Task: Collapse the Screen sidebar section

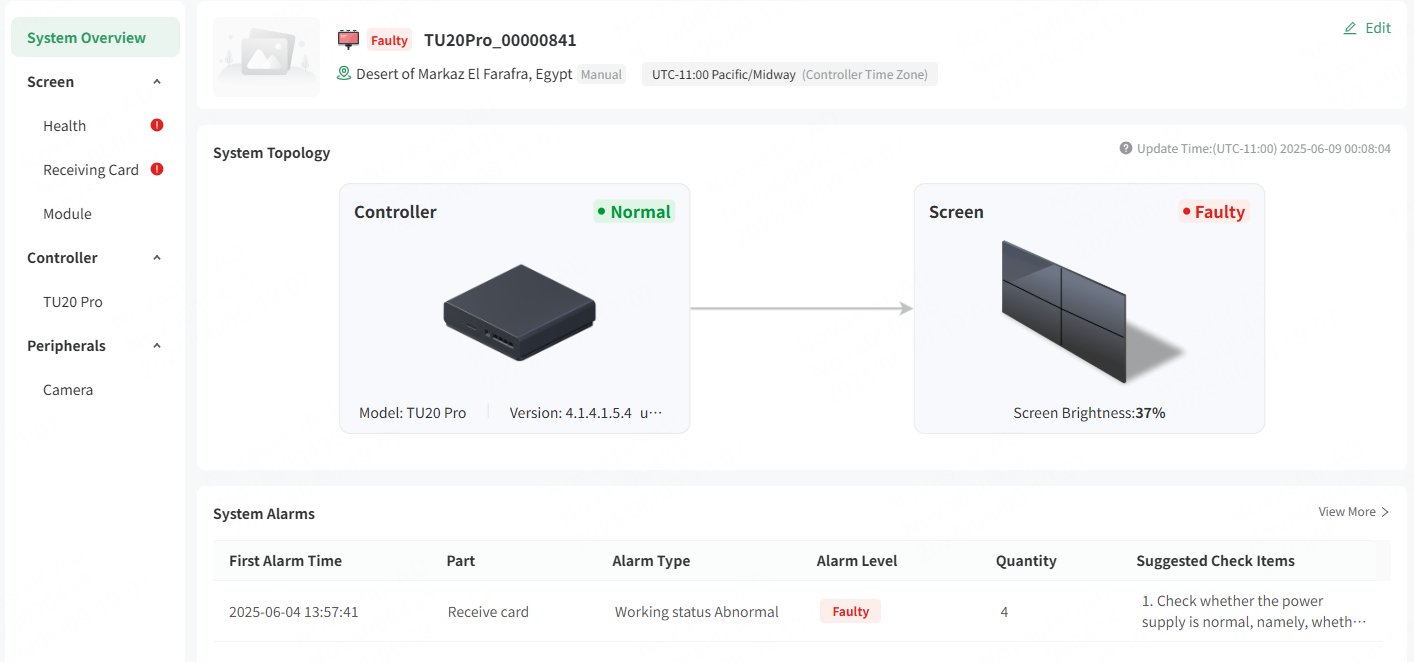Action: (x=157, y=82)
